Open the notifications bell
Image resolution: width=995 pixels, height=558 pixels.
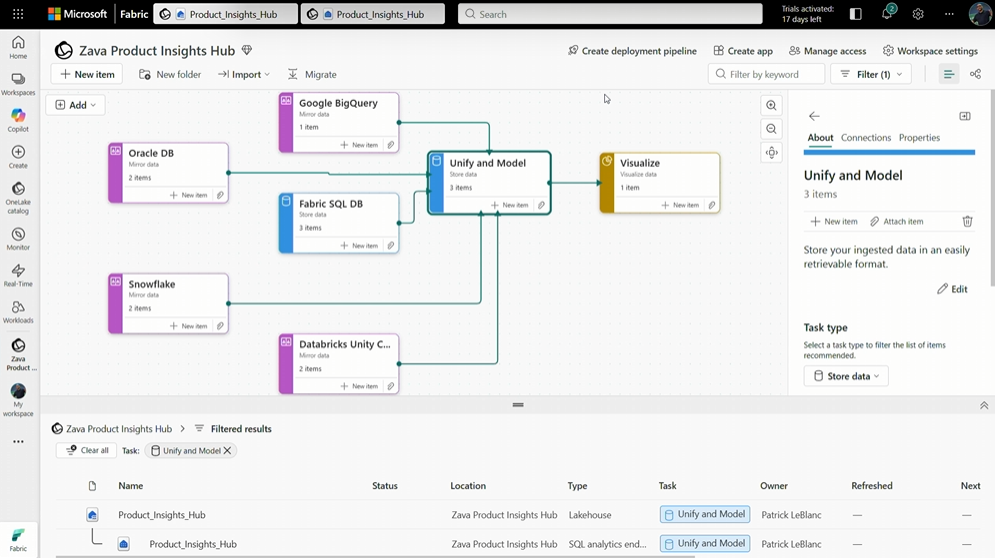pos(887,14)
